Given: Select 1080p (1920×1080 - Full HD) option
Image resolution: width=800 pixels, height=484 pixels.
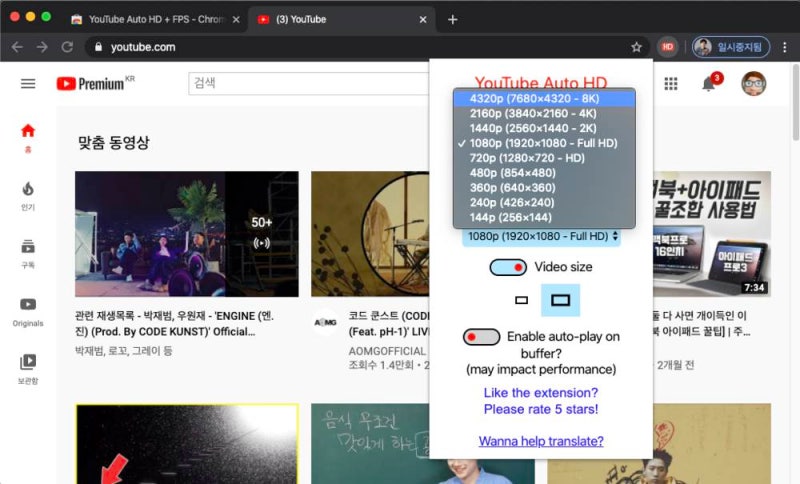Looking at the screenshot, I should tap(544, 143).
